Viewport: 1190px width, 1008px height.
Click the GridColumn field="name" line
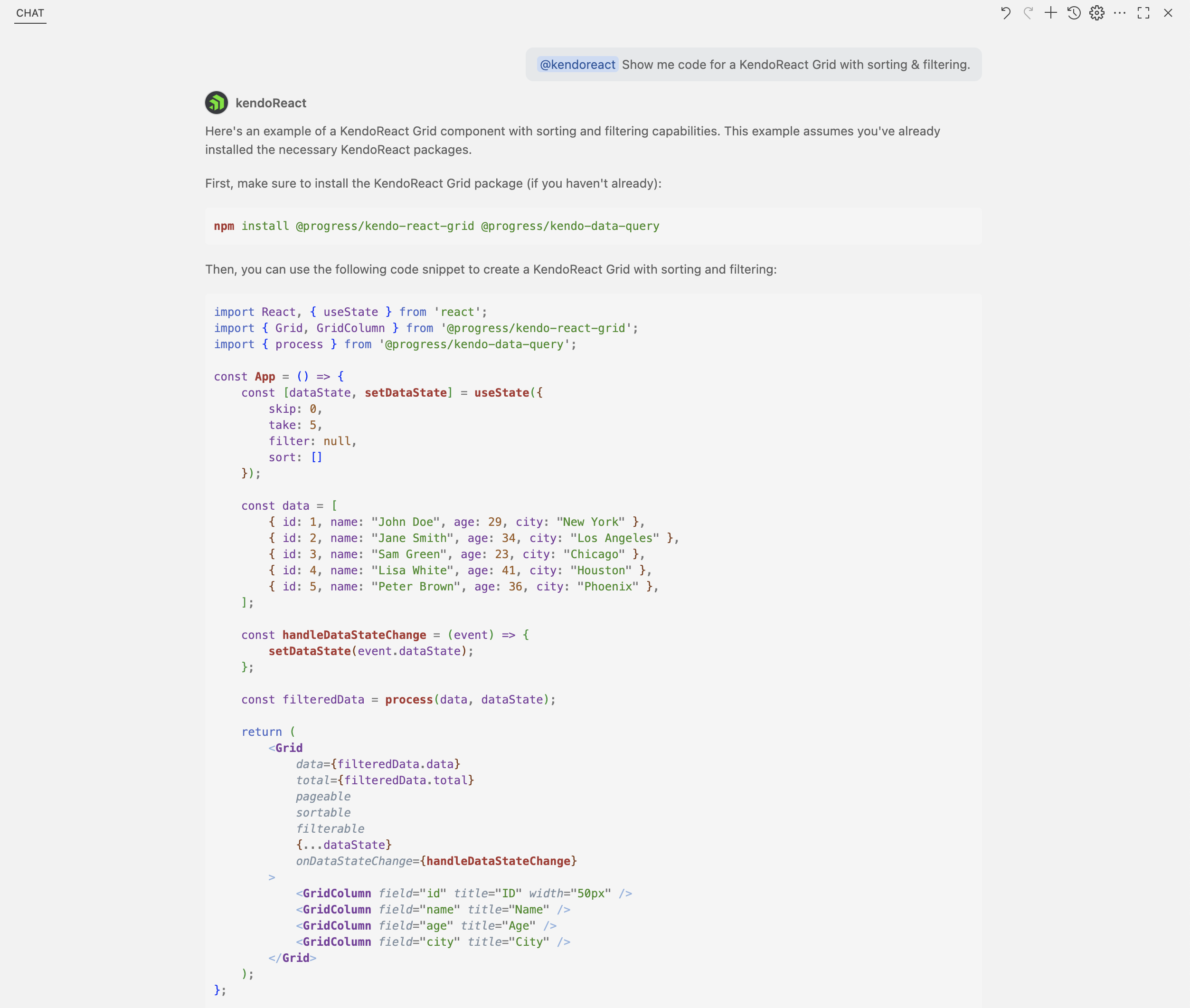point(433,909)
